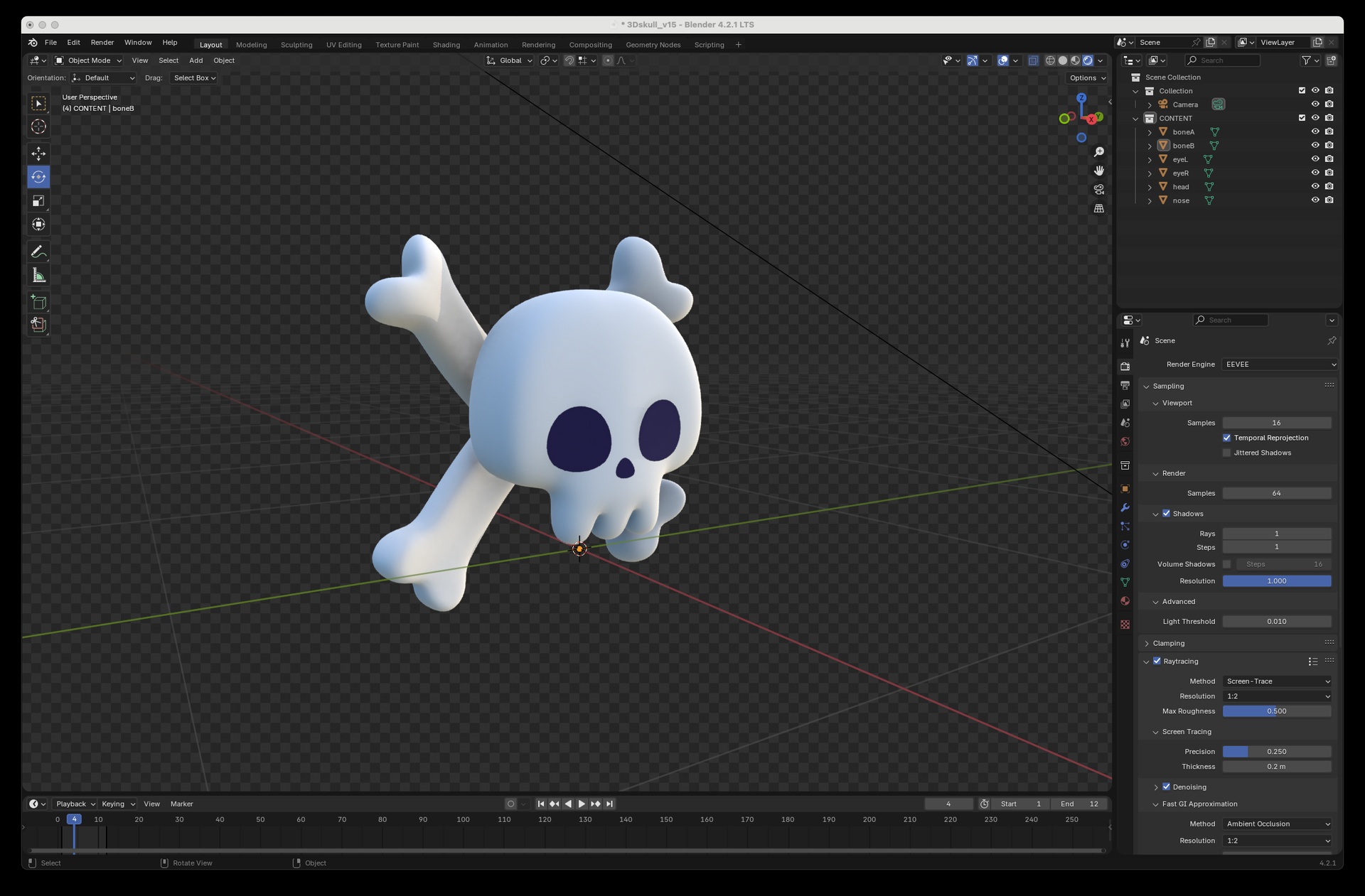
Task: Open the viewport Add menu
Action: (196, 60)
